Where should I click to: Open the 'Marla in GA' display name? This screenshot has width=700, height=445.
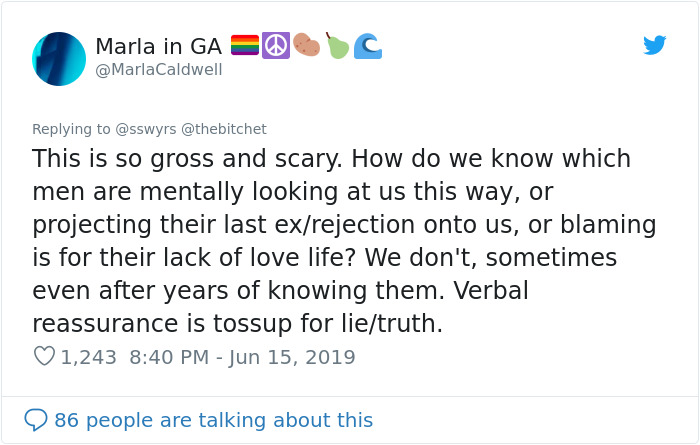158,46
